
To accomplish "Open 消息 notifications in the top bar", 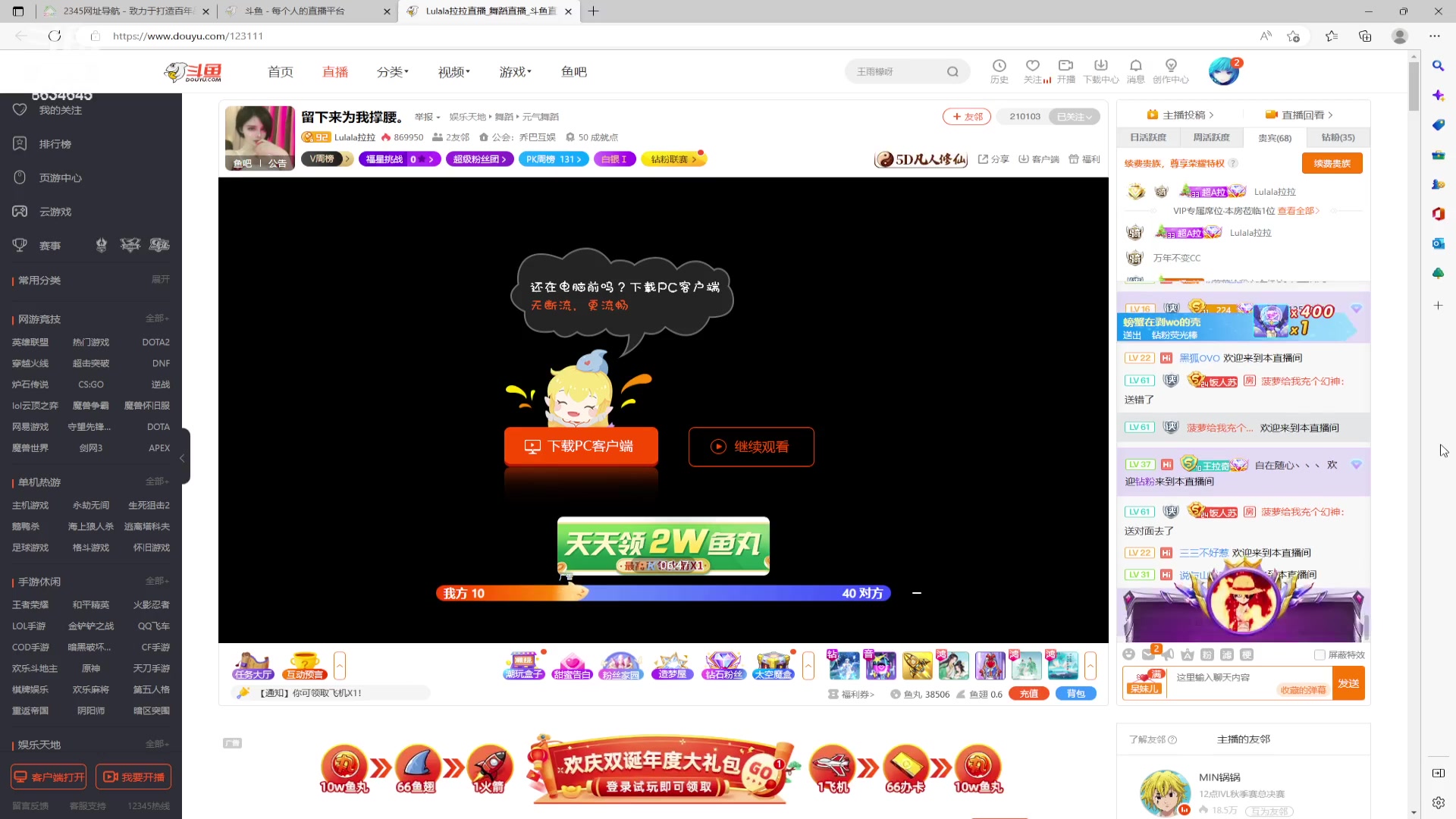I will [x=1136, y=71].
